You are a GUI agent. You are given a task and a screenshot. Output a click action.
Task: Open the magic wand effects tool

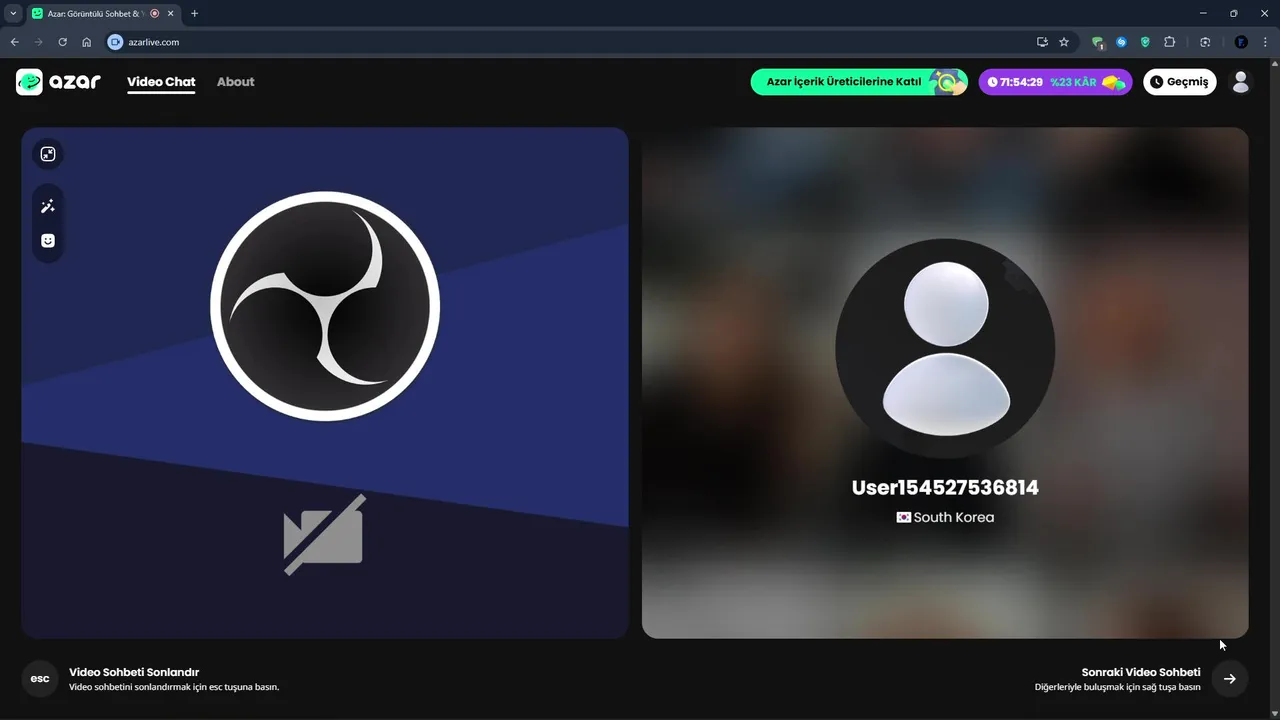(48, 206)
